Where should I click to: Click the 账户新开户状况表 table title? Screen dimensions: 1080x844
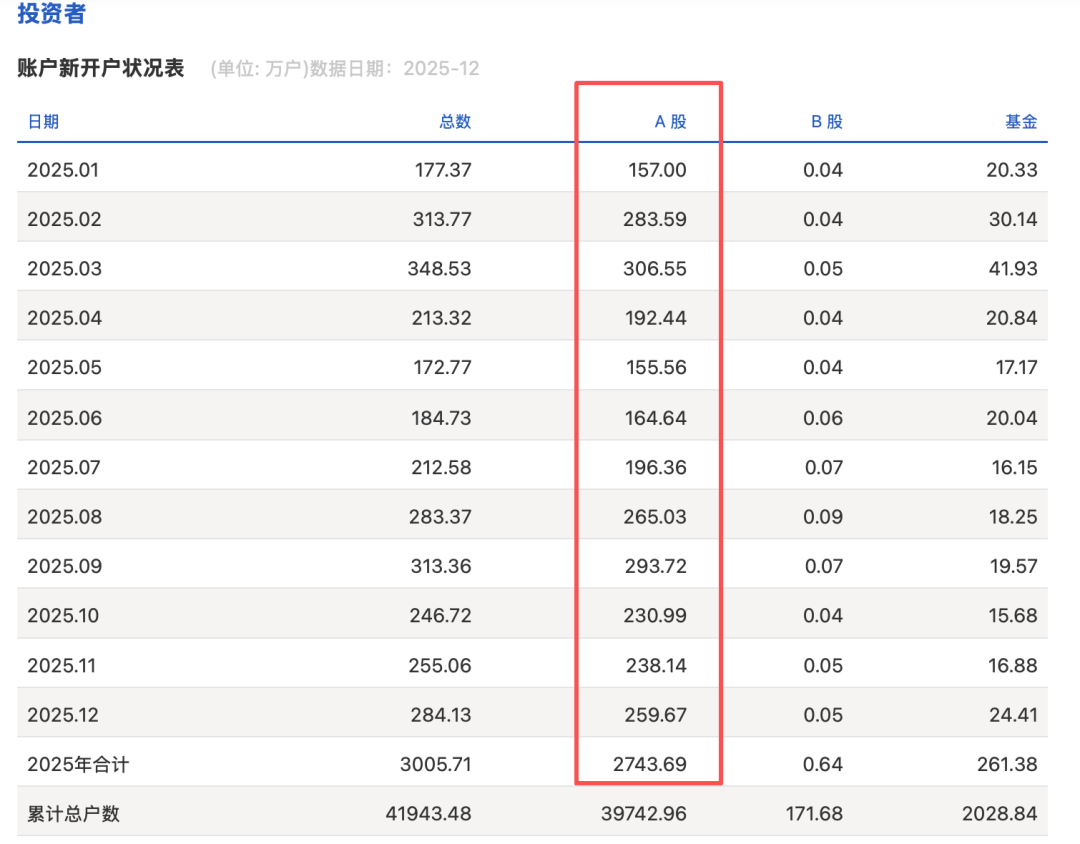point(101,69)
